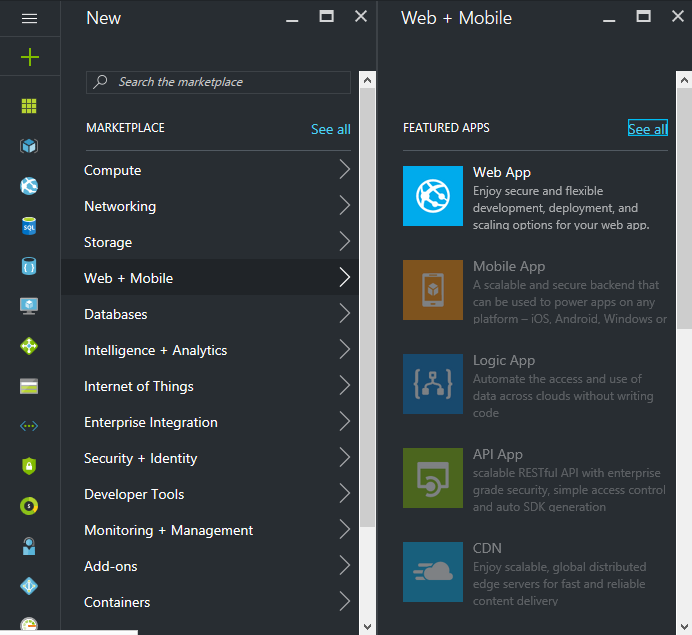
Task: Expand the Networking category chevron
Action: coord(345,206)
